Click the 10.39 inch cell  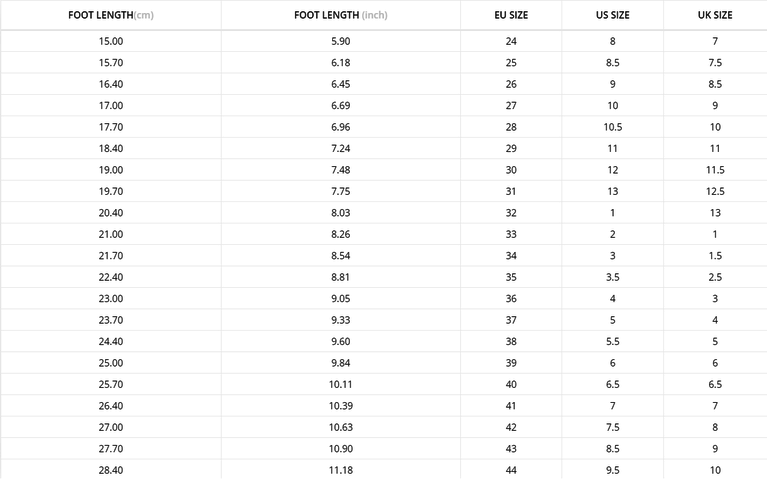340,406
